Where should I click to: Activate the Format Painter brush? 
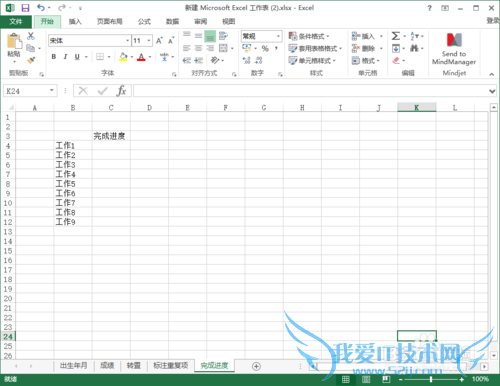(x=31, y=60)
